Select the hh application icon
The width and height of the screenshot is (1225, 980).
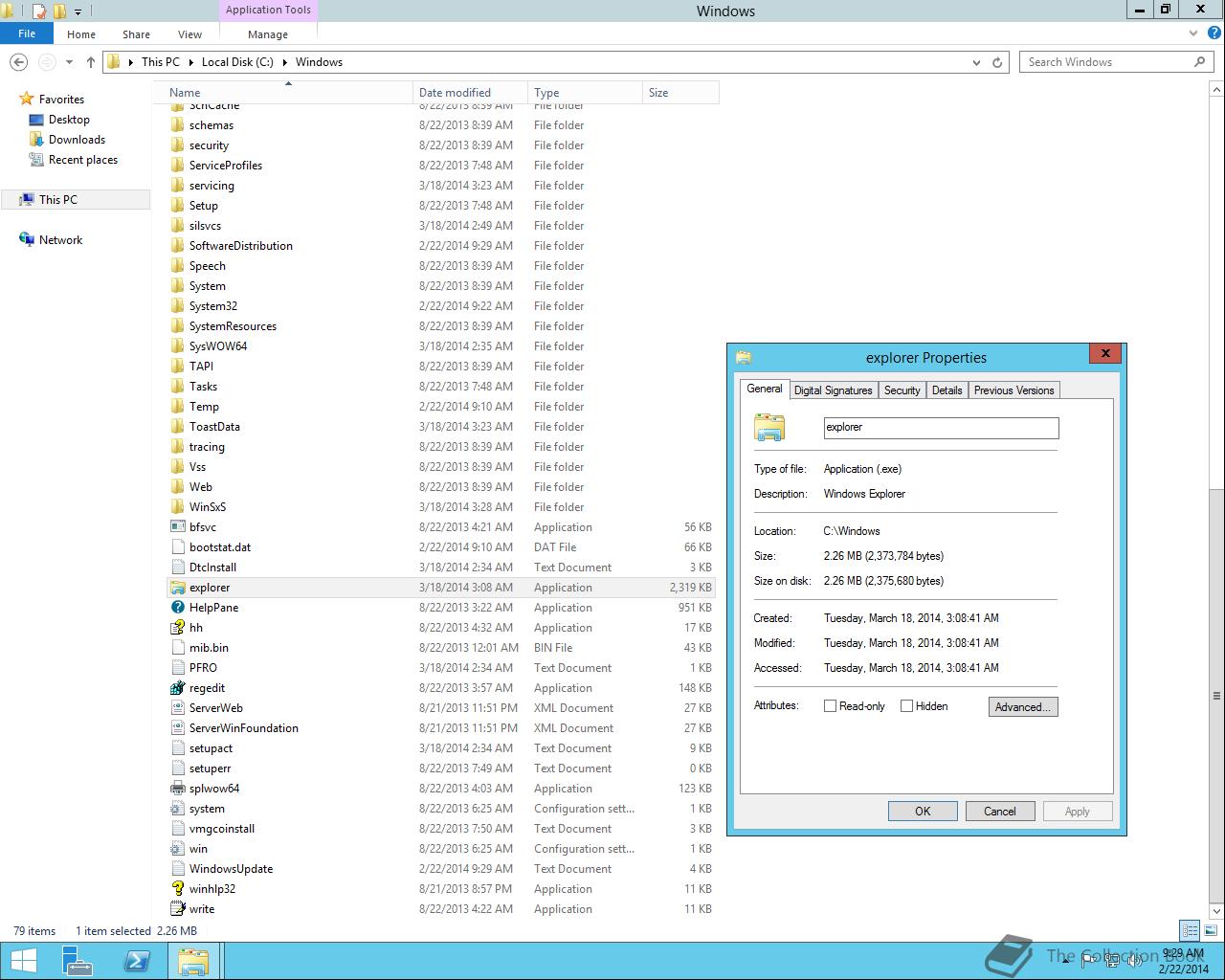(x=177, y=628)
